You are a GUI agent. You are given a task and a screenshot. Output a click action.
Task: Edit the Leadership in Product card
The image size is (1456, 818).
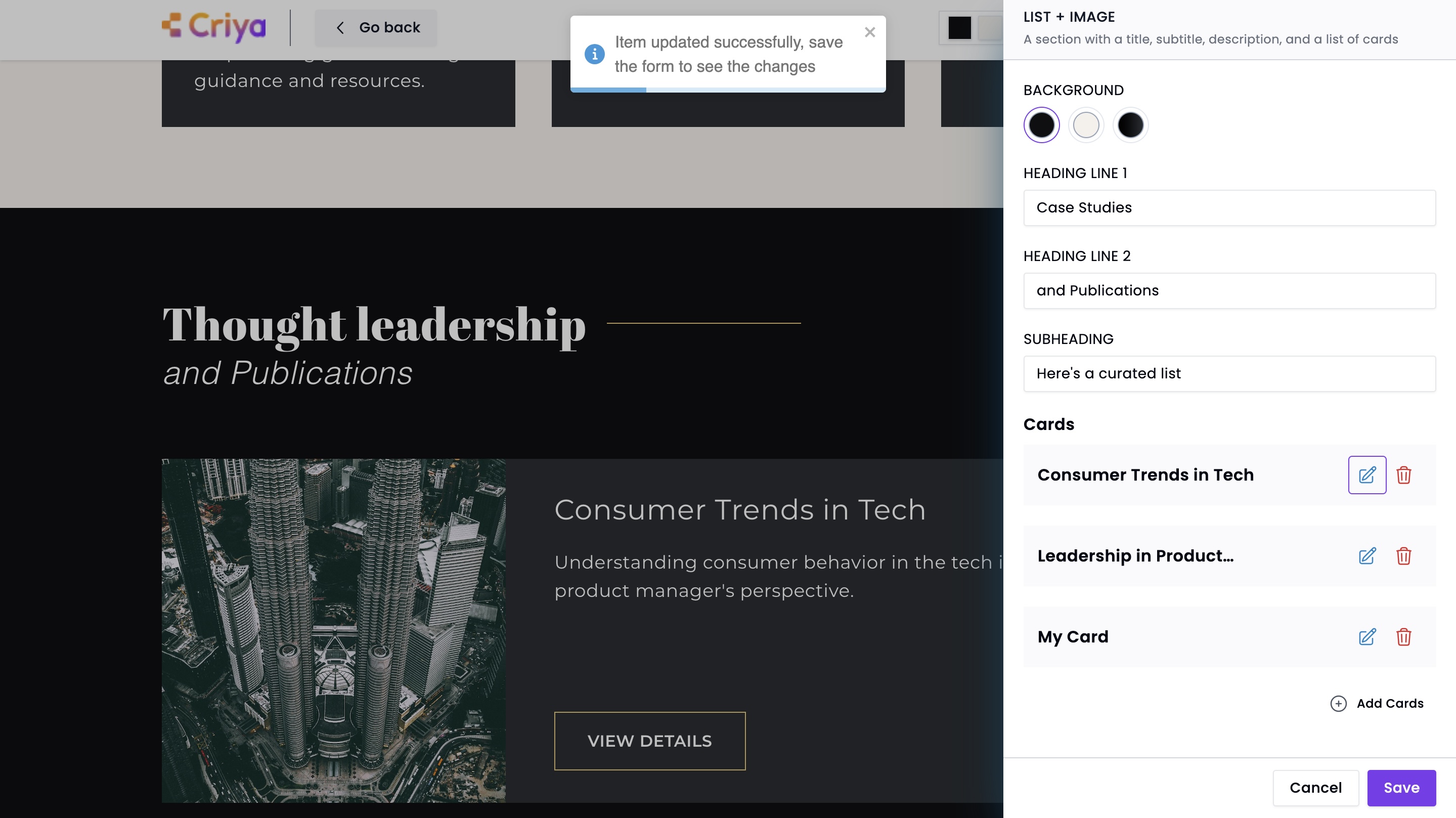pos(1366,555)
